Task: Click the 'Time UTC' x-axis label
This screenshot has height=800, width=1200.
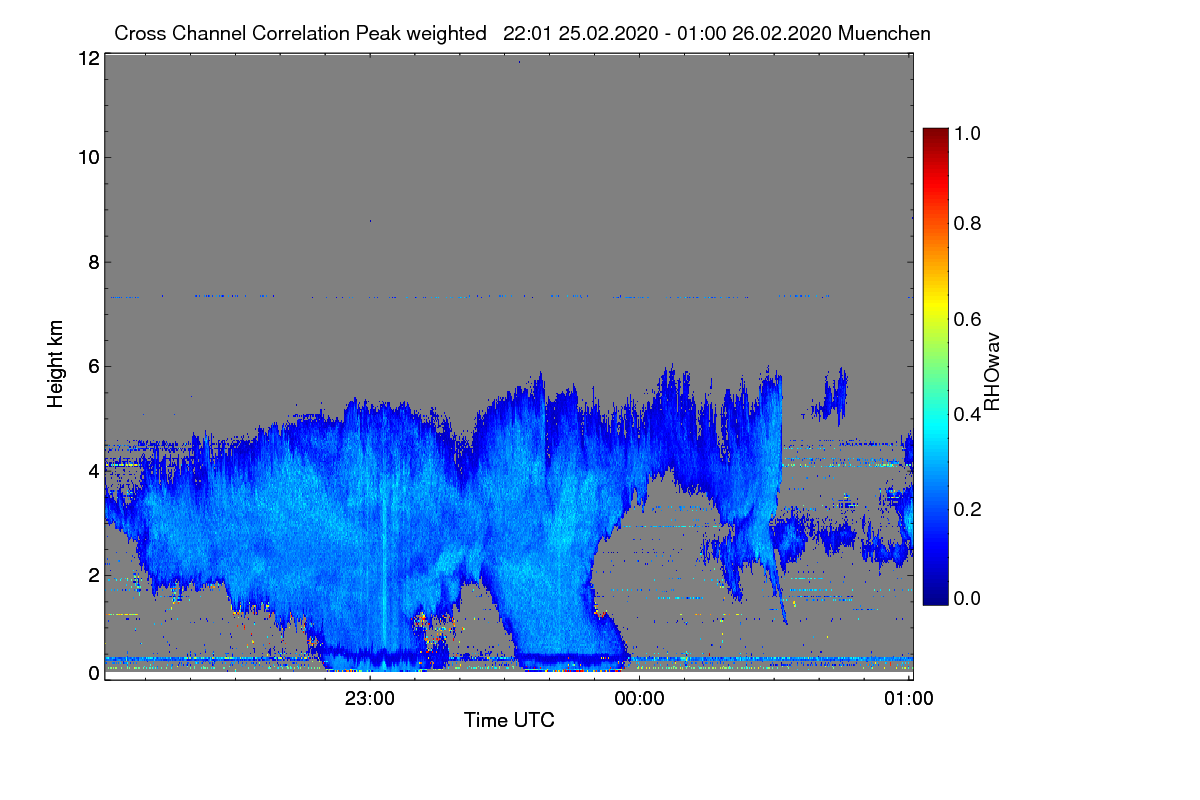Action: click(509, 720)
